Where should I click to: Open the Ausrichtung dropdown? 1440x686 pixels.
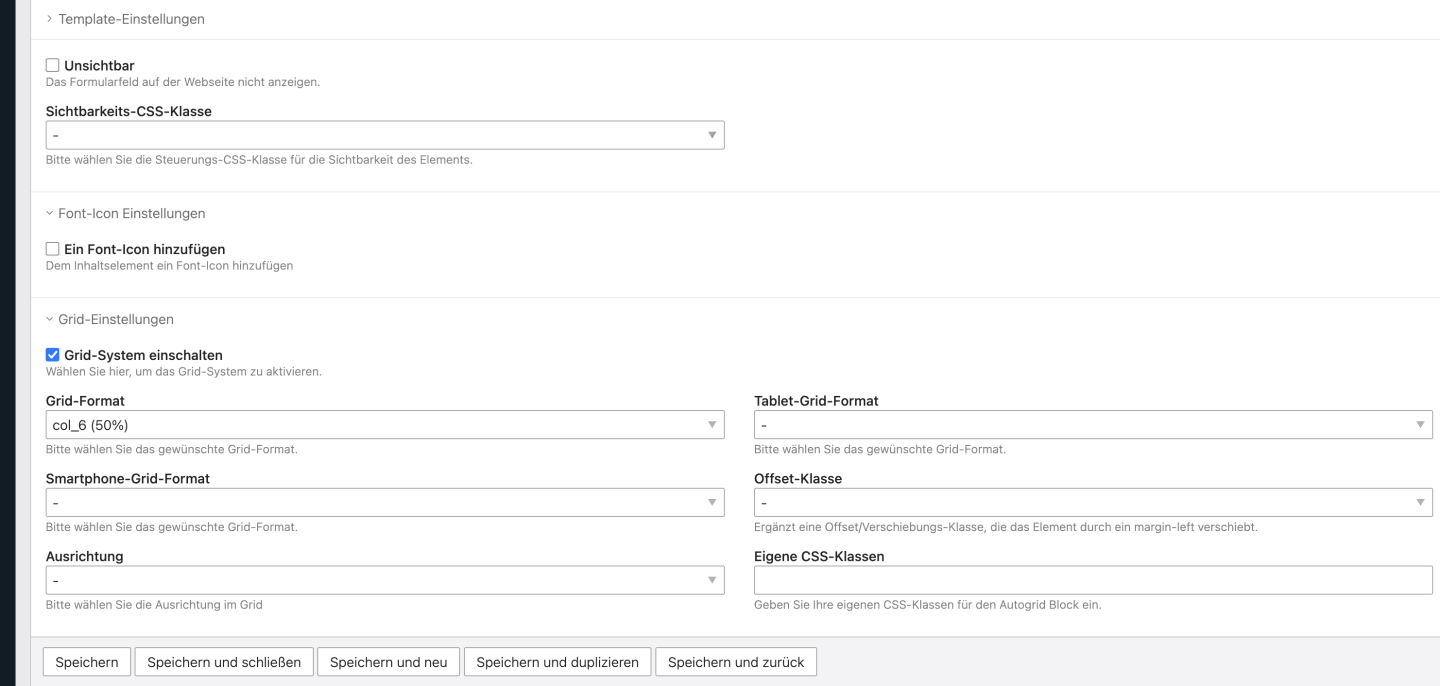coord(385,580)
